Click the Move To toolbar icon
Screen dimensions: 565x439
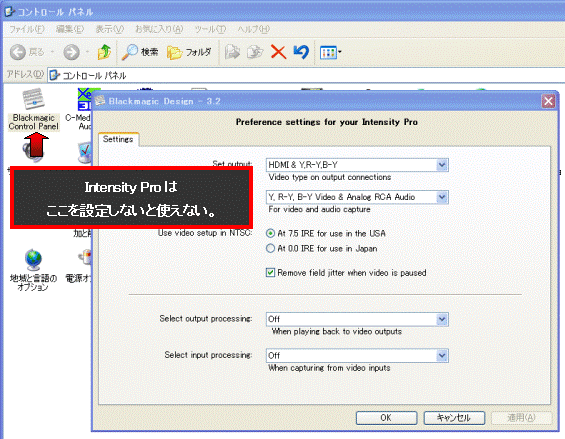pos(232,52)
